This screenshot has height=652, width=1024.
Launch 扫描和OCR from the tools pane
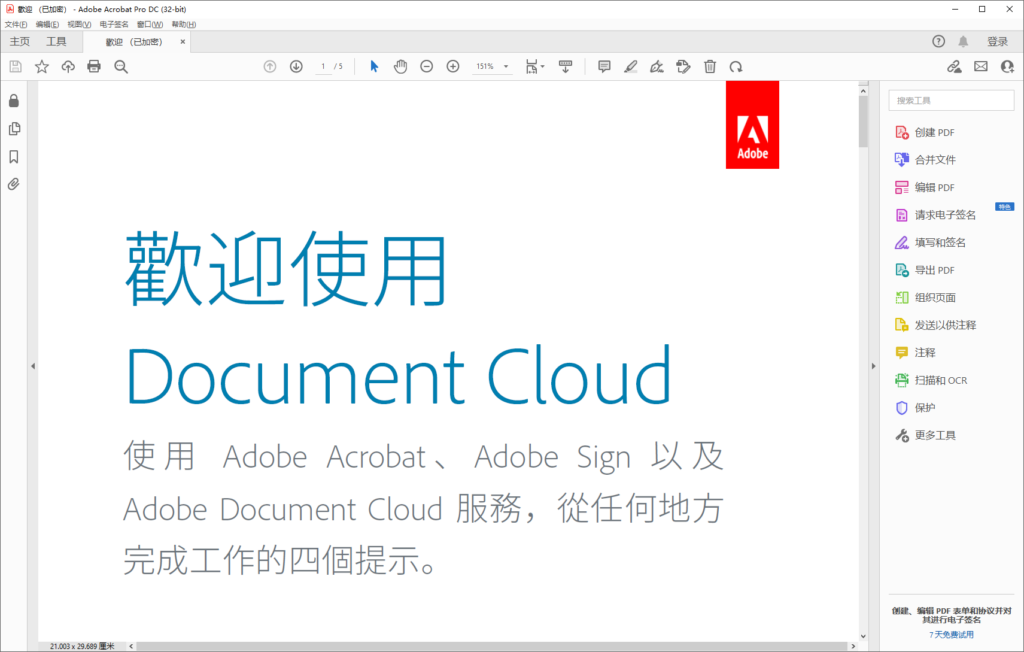(940, 380)
